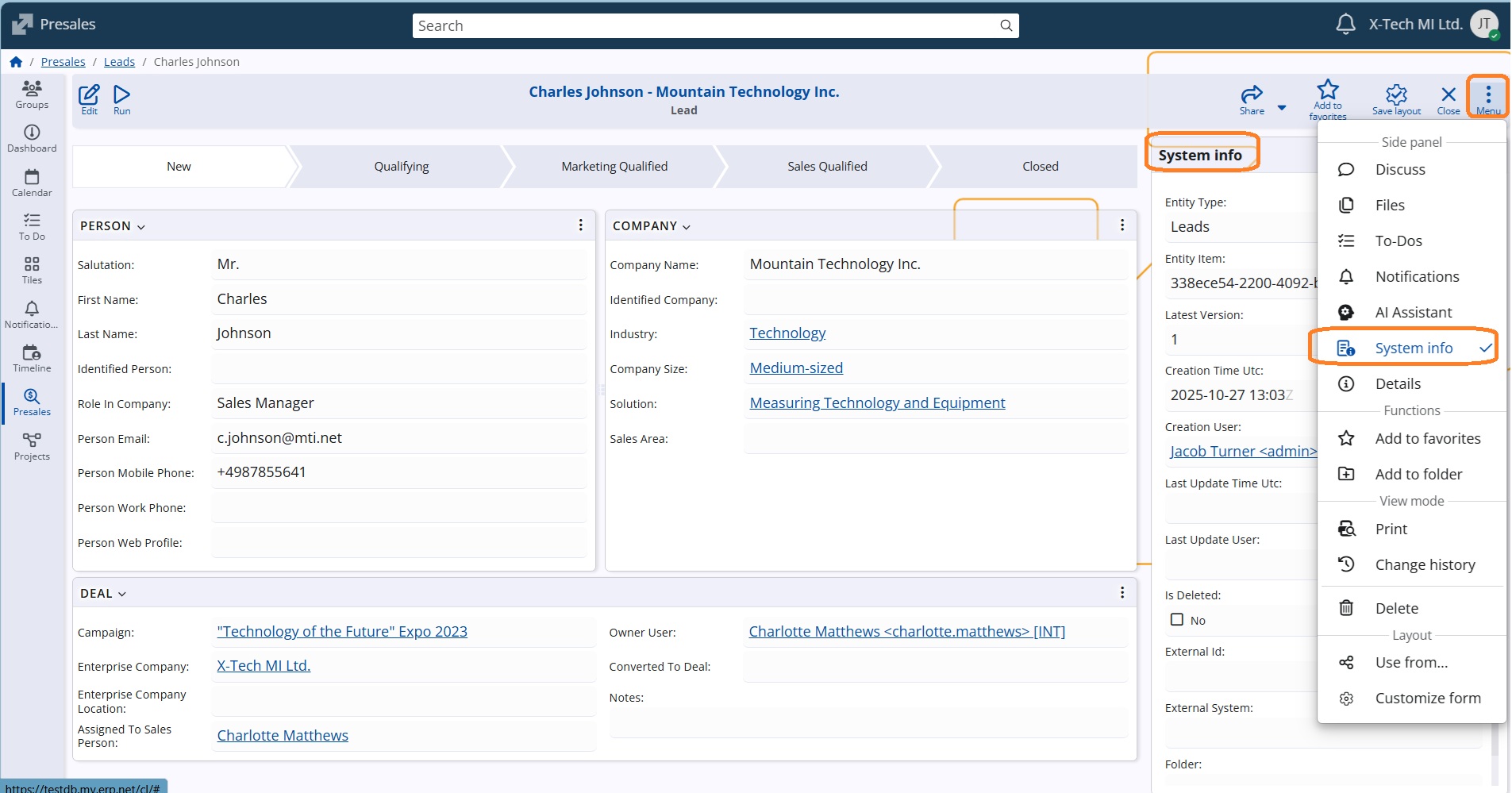The height and width of the screenshot is (793, 1512).
Task: Click the Share arrow icon
Action: click(1251, 96)
